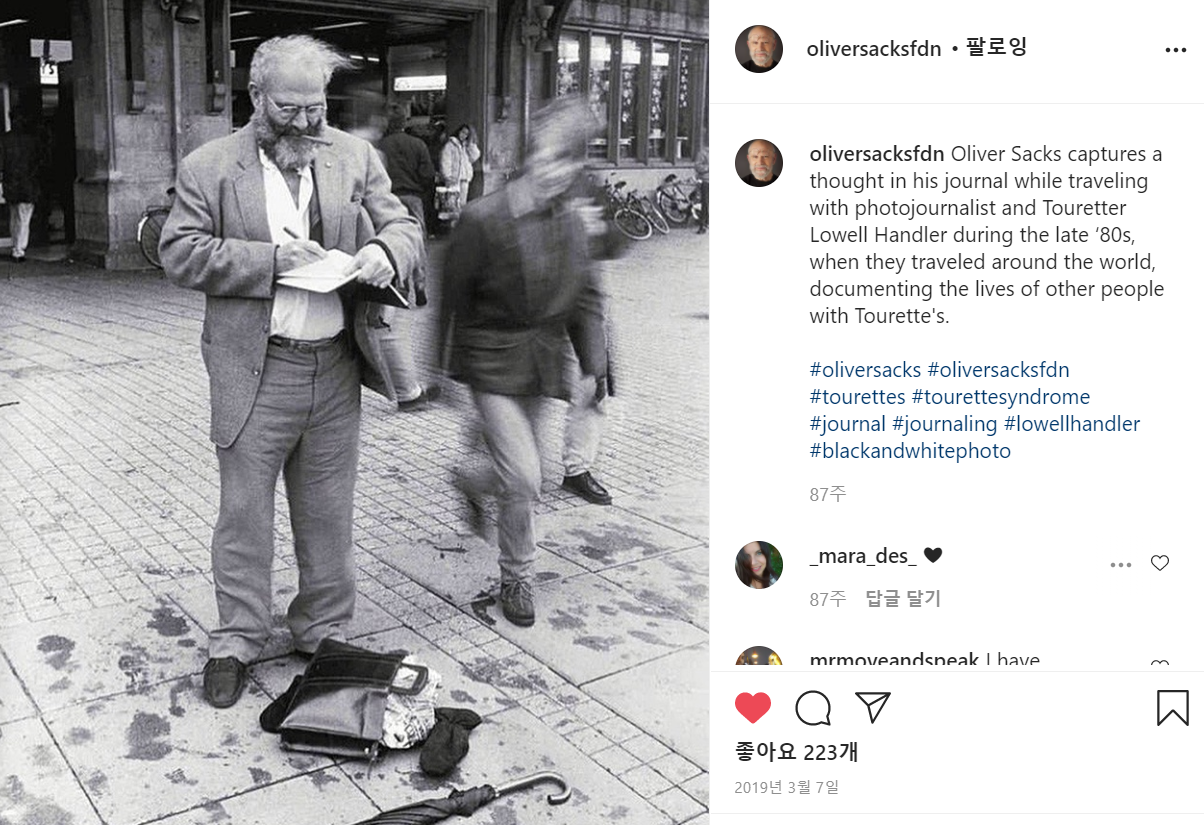1204x825 pixels.
Task: Open the header oliversacksfdn profile picture
Action: point(758,49)
